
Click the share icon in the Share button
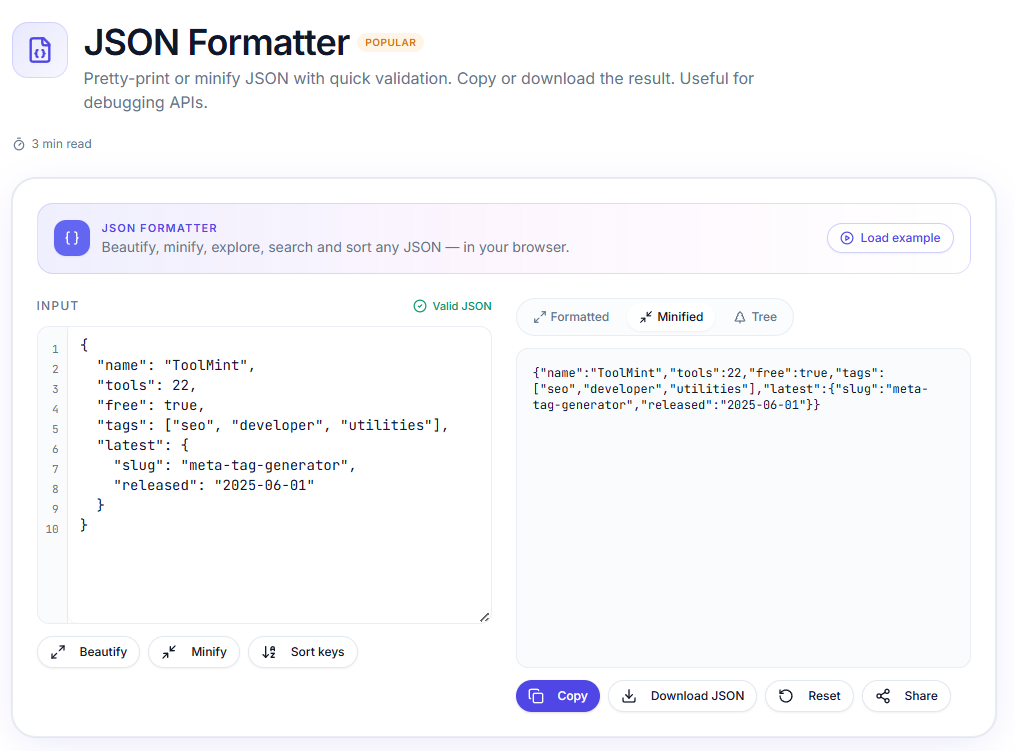click(883, 696)
